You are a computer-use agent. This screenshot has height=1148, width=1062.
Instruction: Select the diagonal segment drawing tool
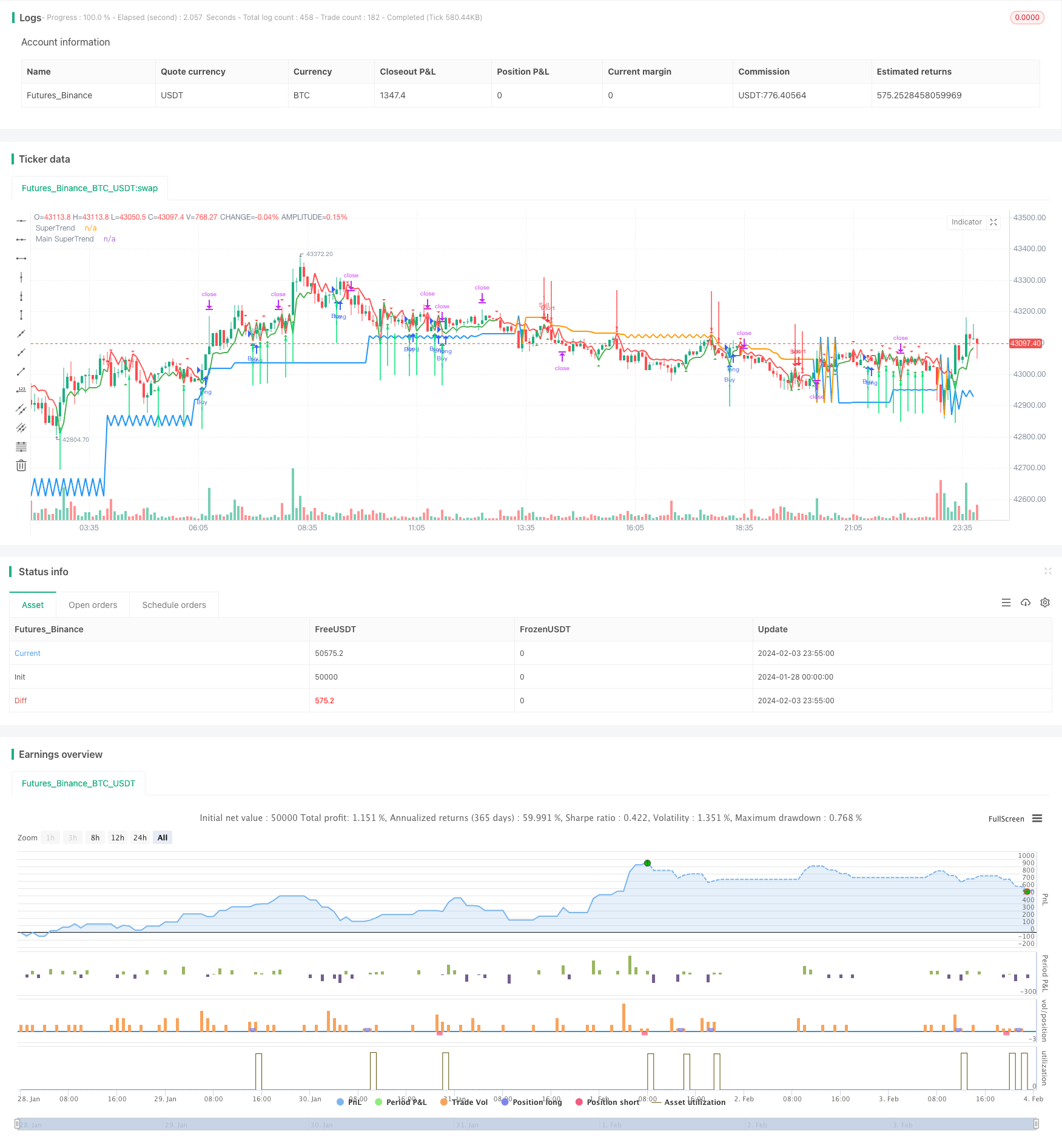point(21,371)
